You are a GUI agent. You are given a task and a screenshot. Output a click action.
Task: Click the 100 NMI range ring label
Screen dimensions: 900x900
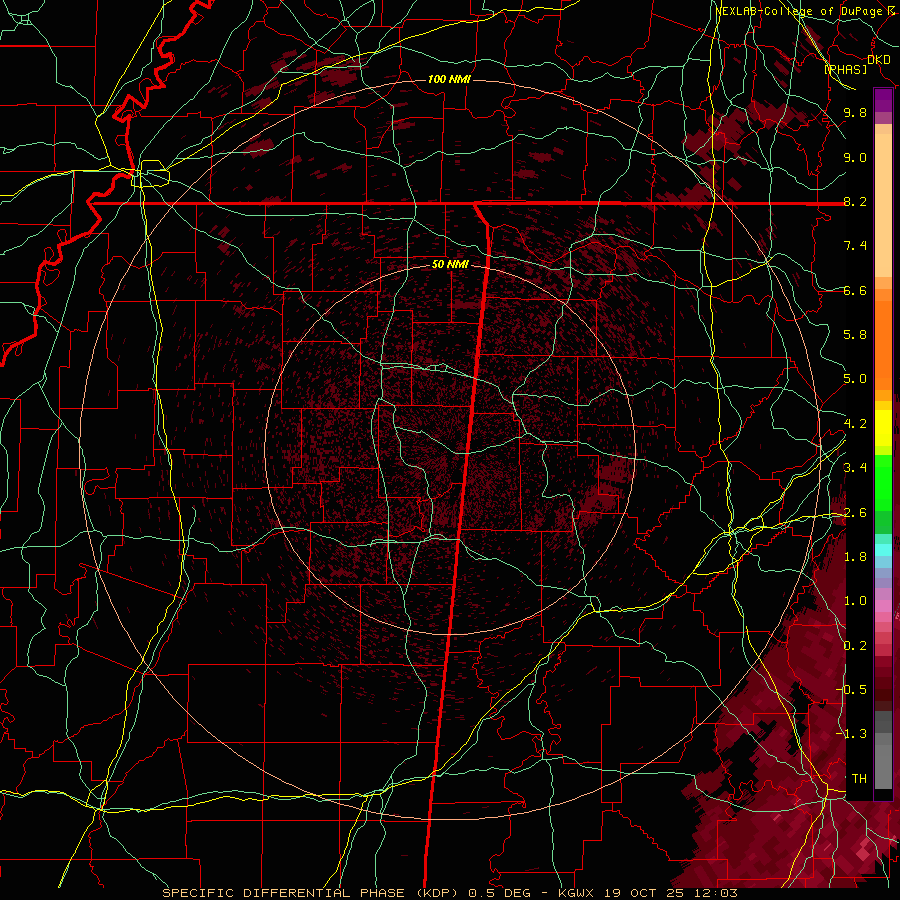point(449,79)
